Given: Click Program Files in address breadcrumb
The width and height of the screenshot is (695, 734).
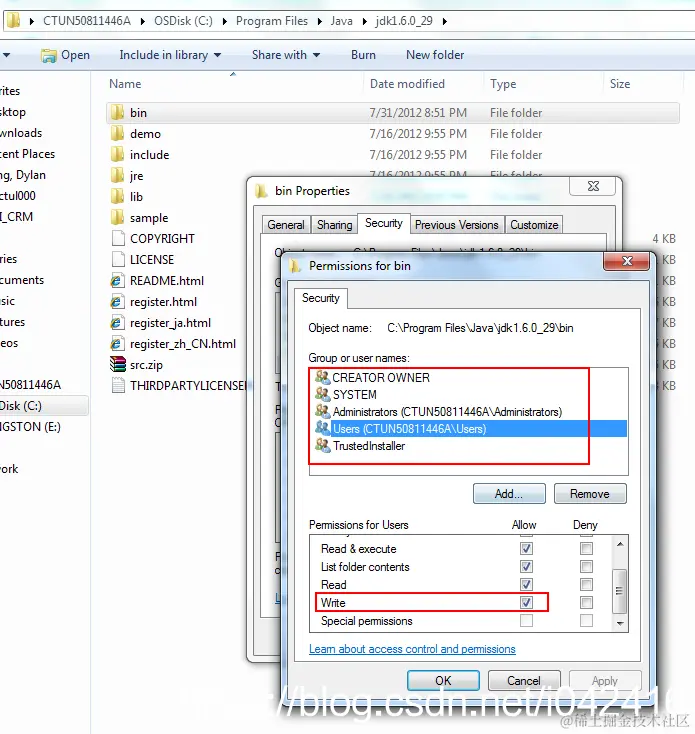Looking at the screenshot, I should (x=272, y=21).
